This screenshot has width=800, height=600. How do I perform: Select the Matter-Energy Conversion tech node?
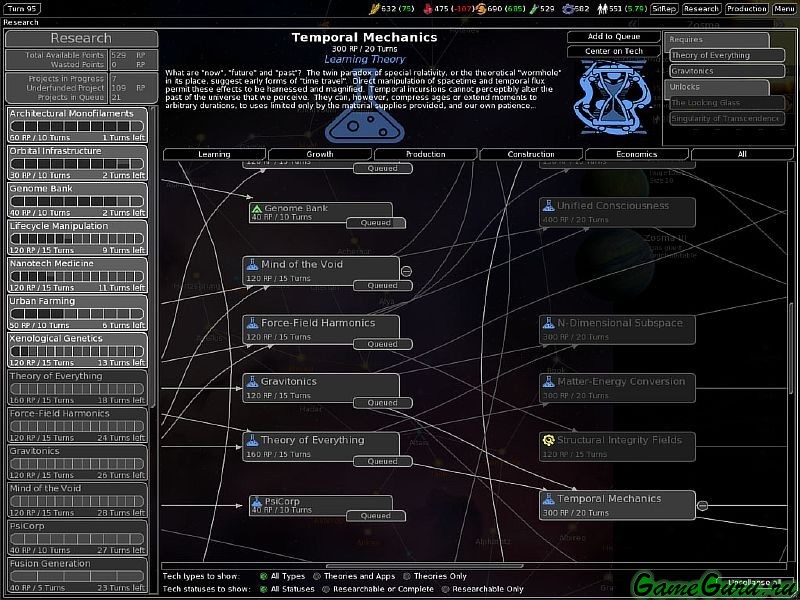click(617, 388)
